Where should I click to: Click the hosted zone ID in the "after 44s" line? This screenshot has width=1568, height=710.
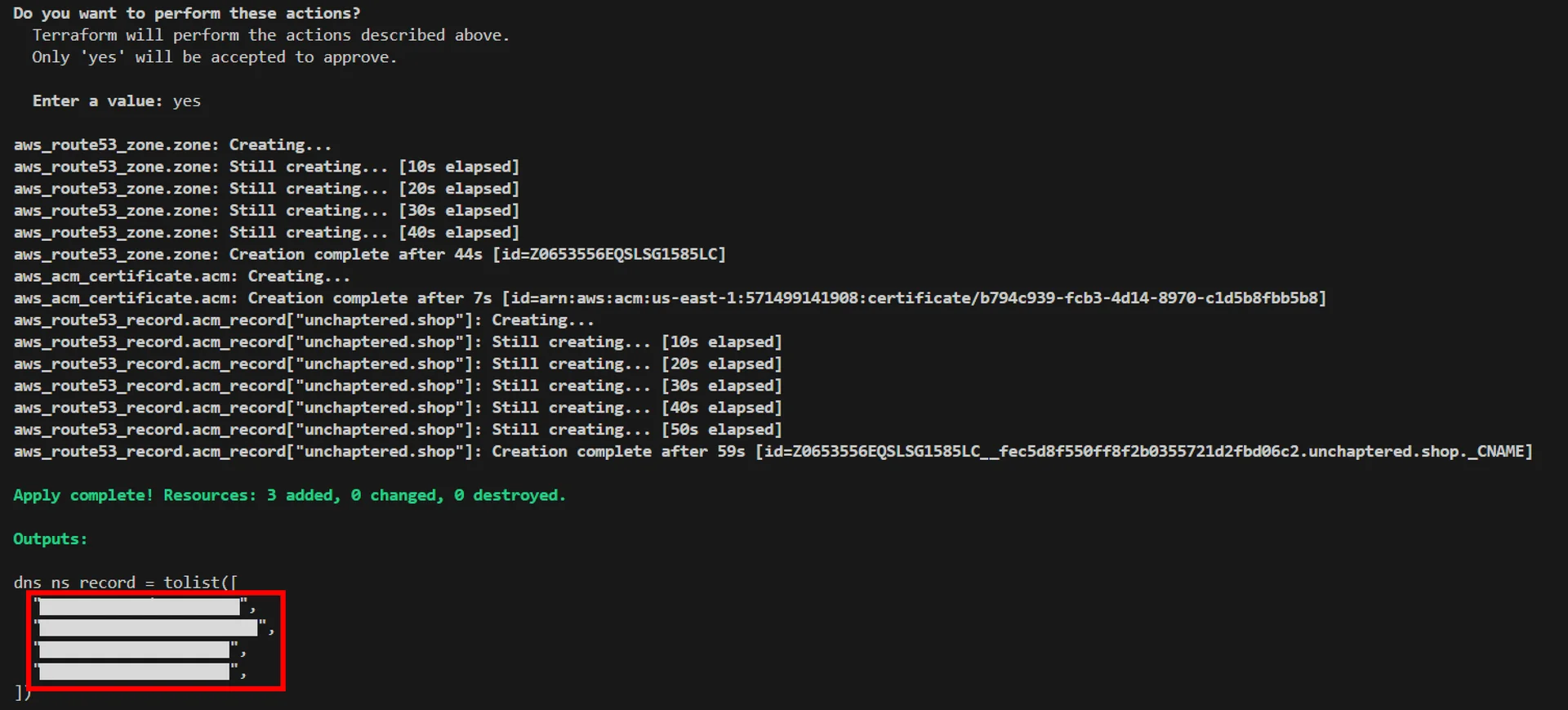click(x=609, y=255)
